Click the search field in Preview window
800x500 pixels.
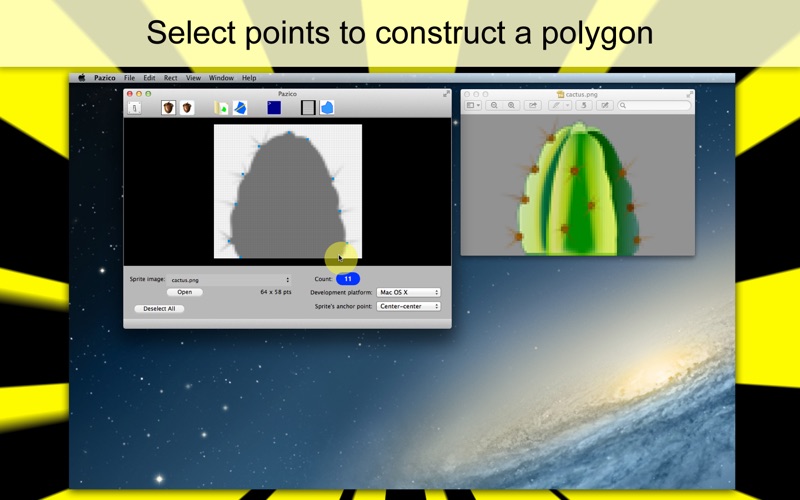click(654, 105)
